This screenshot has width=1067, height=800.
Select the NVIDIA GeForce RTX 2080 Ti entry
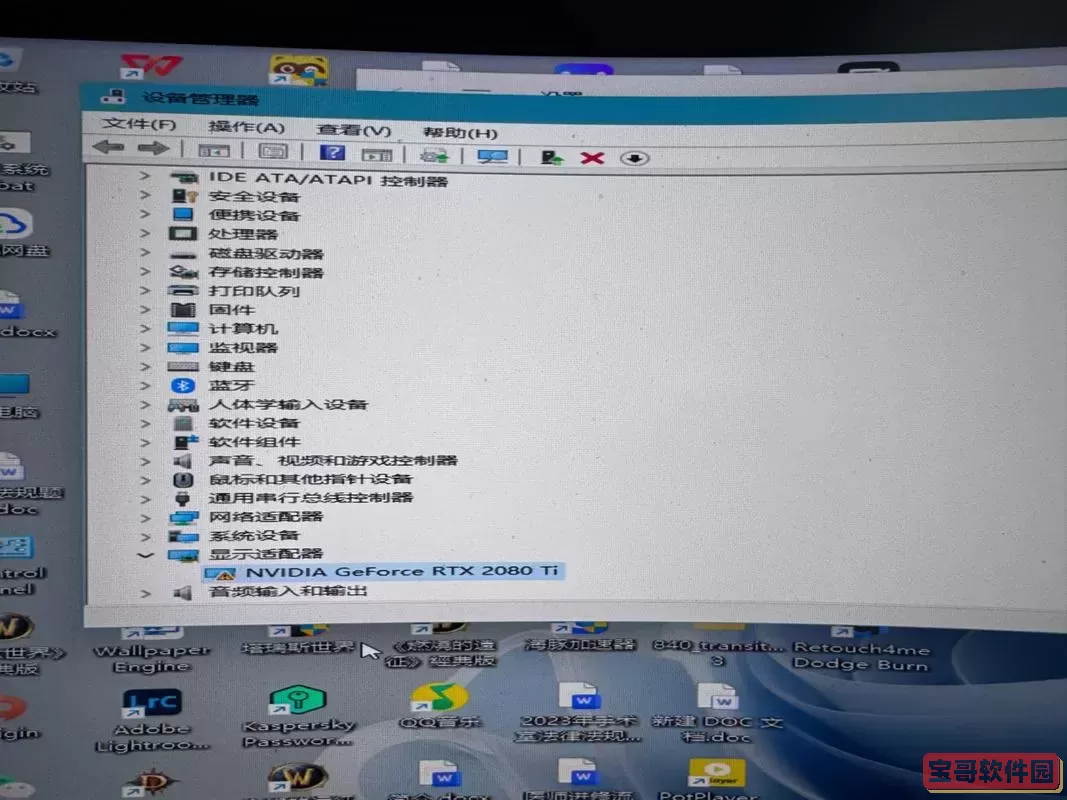(x=390, y=571)
